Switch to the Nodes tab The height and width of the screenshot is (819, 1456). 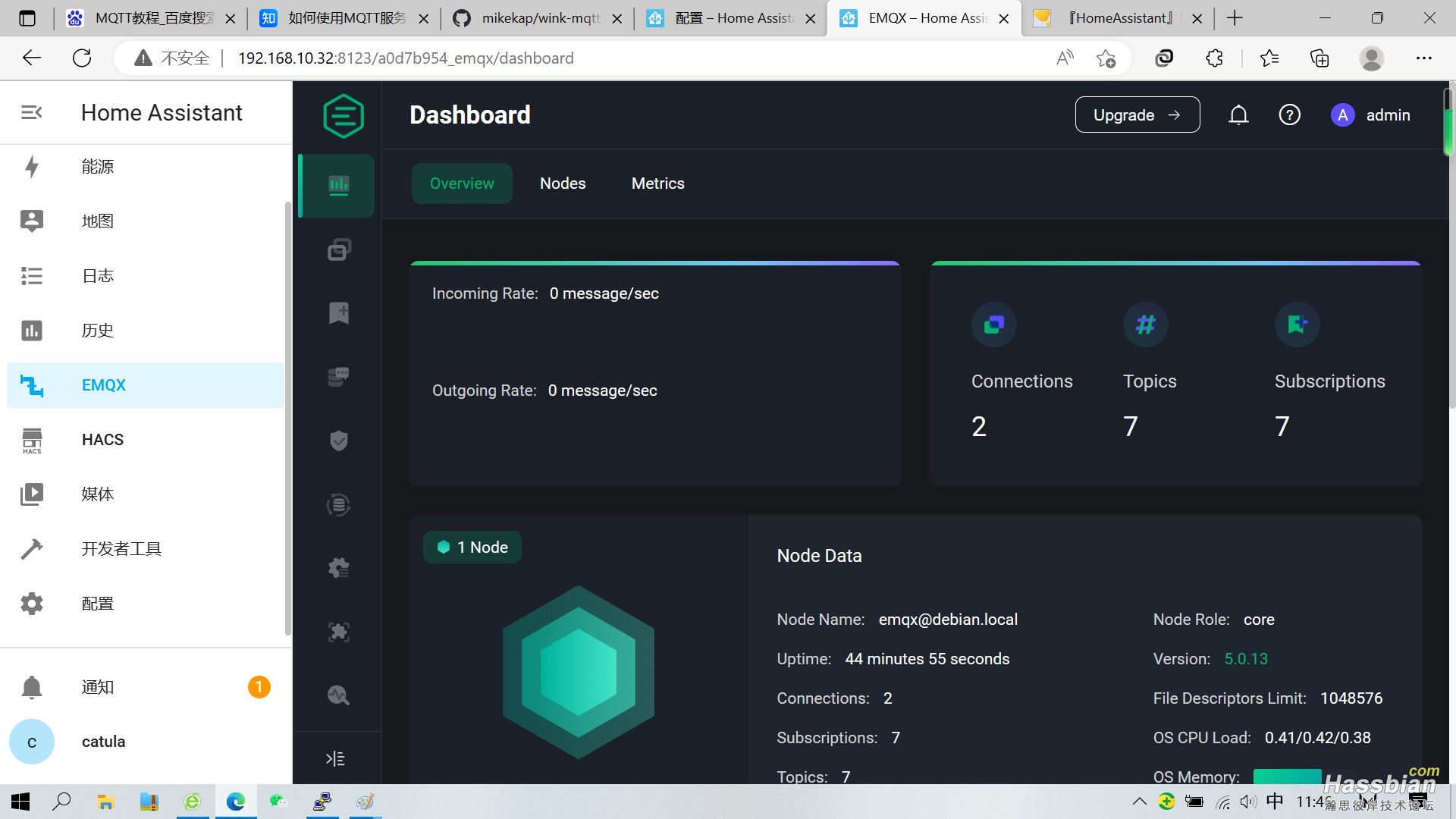[563, 184]
